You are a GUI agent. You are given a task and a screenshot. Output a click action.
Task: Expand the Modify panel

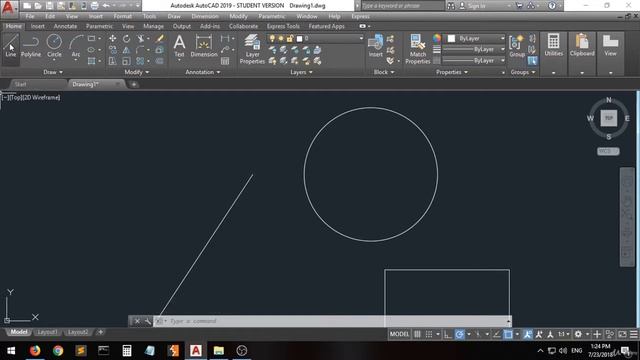(137, 72)
